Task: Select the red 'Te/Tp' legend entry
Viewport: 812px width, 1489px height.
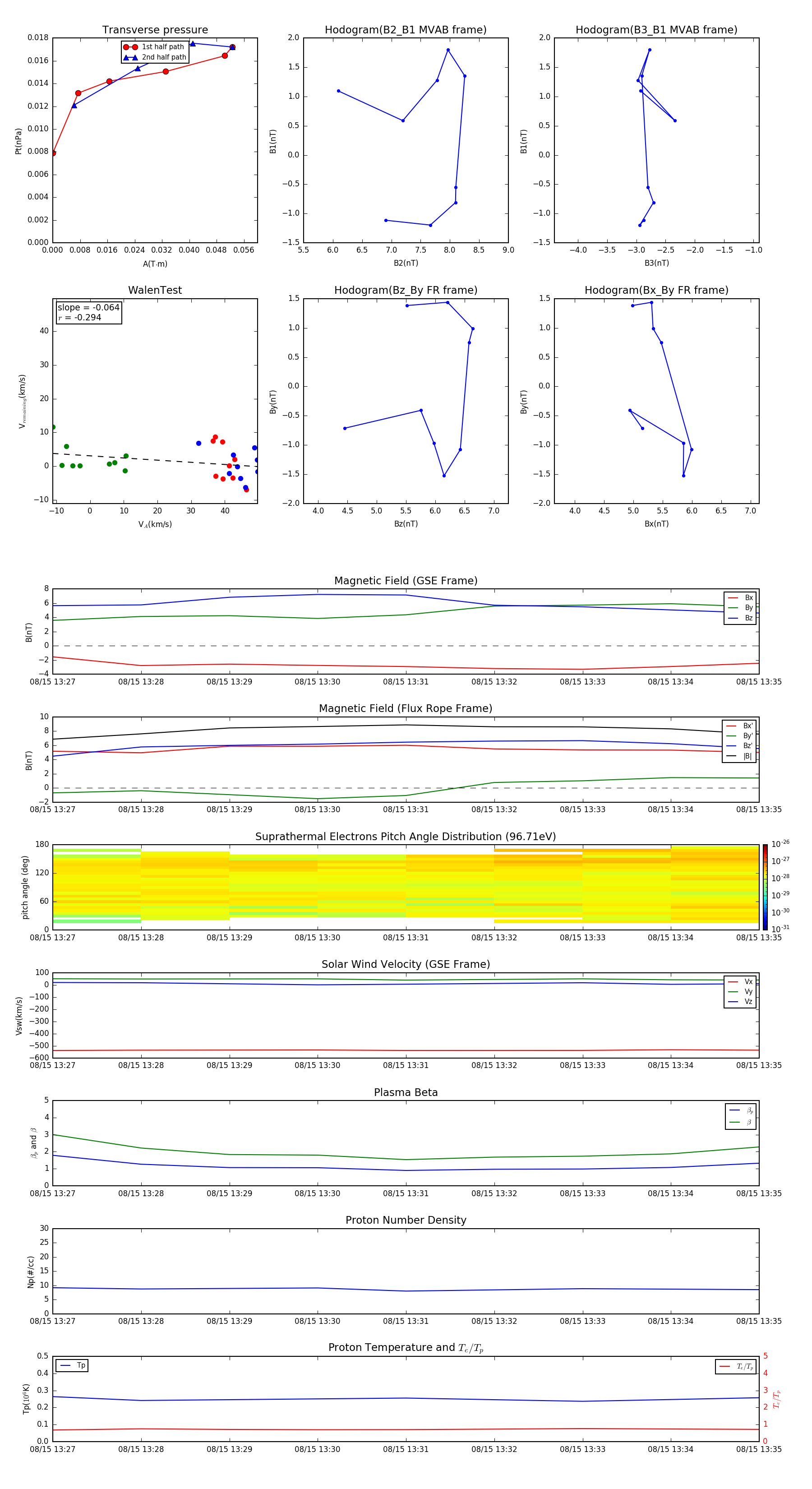Action: point(736,1366)
